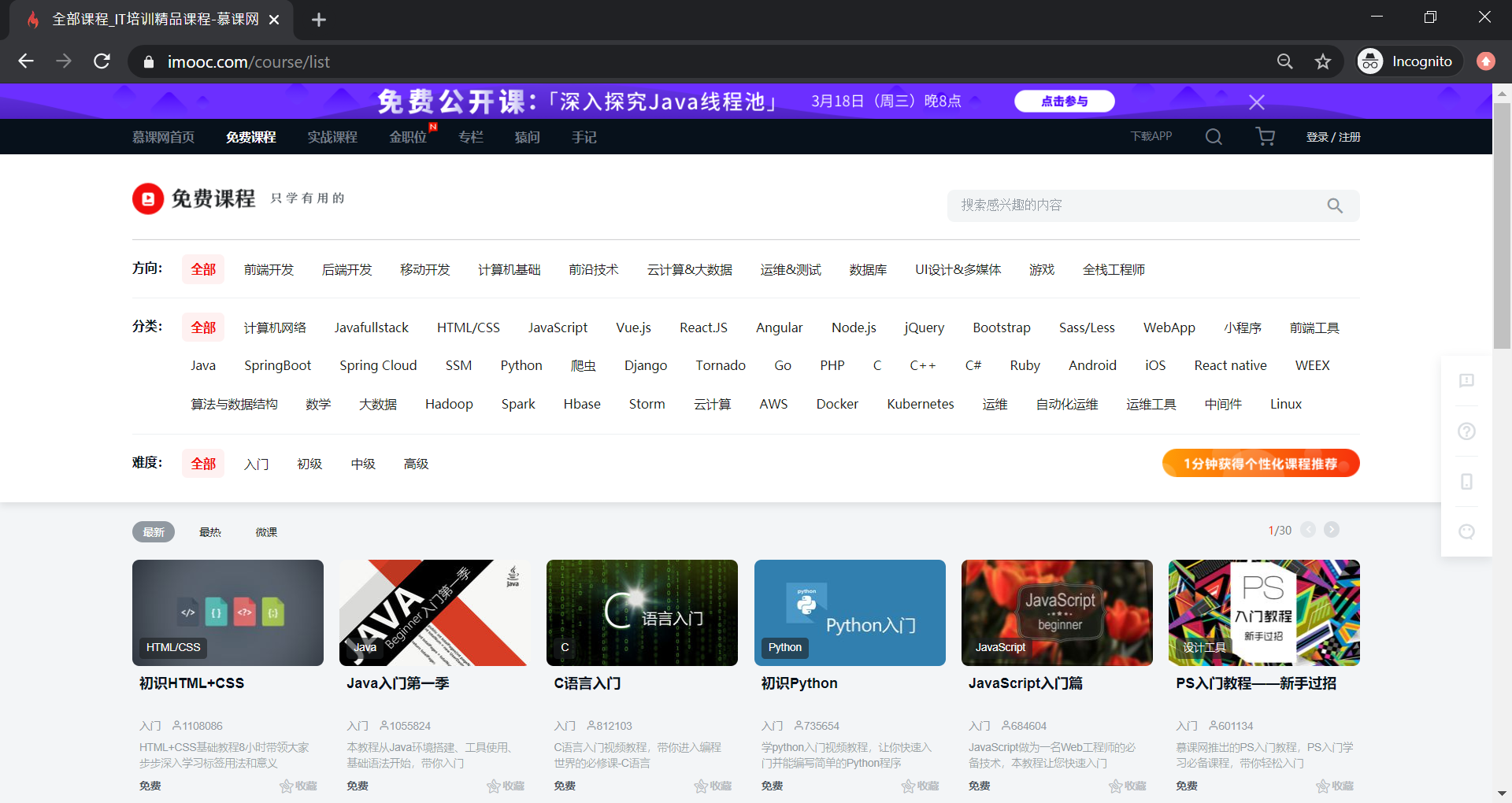Go to next page arrow of course list
Viewport: 1512px width, 803px height.
(1332, 530)
